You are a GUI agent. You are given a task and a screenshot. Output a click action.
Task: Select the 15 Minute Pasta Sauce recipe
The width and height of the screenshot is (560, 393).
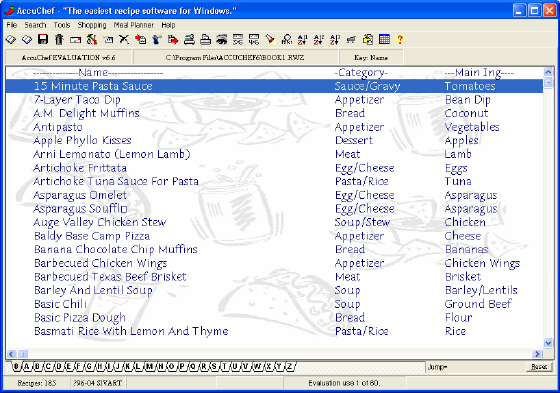coord(274,86)
